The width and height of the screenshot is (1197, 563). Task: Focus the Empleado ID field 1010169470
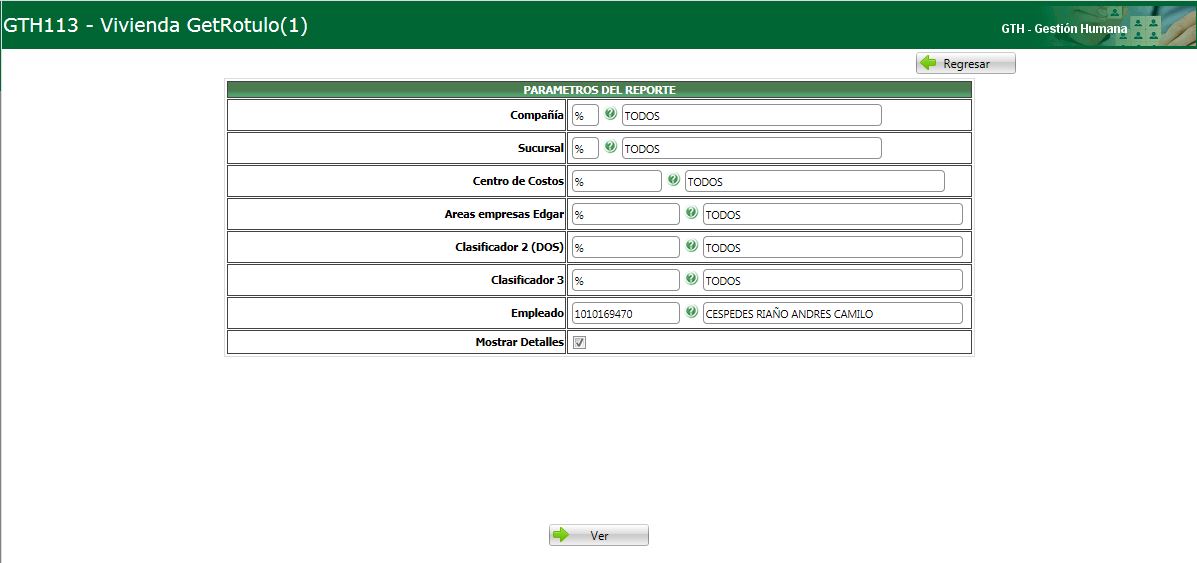pos(626,312)
